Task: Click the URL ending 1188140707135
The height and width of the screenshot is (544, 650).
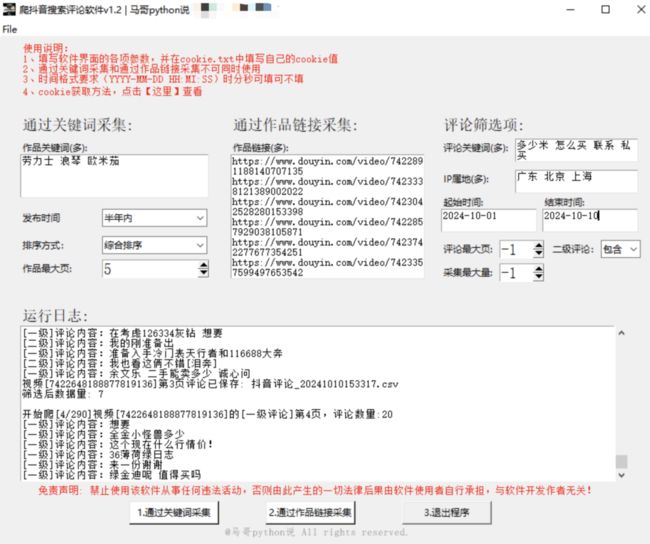Action: pyautogui.click(x=327, y=166)
